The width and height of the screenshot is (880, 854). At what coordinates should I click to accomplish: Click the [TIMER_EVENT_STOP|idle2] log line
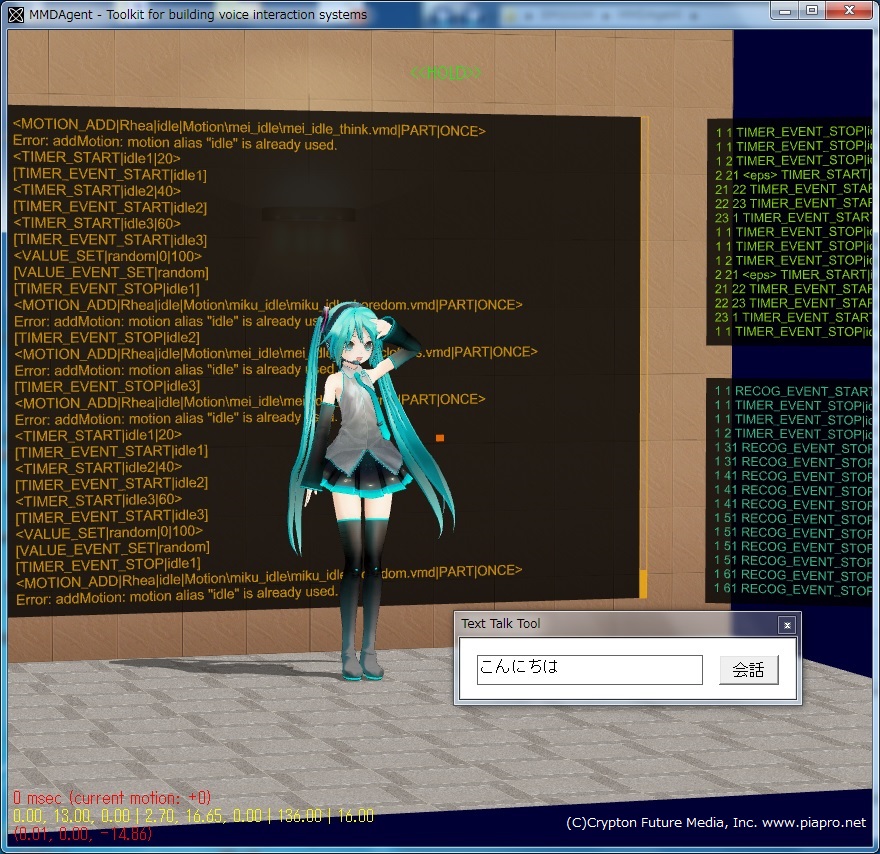[107, 337]
